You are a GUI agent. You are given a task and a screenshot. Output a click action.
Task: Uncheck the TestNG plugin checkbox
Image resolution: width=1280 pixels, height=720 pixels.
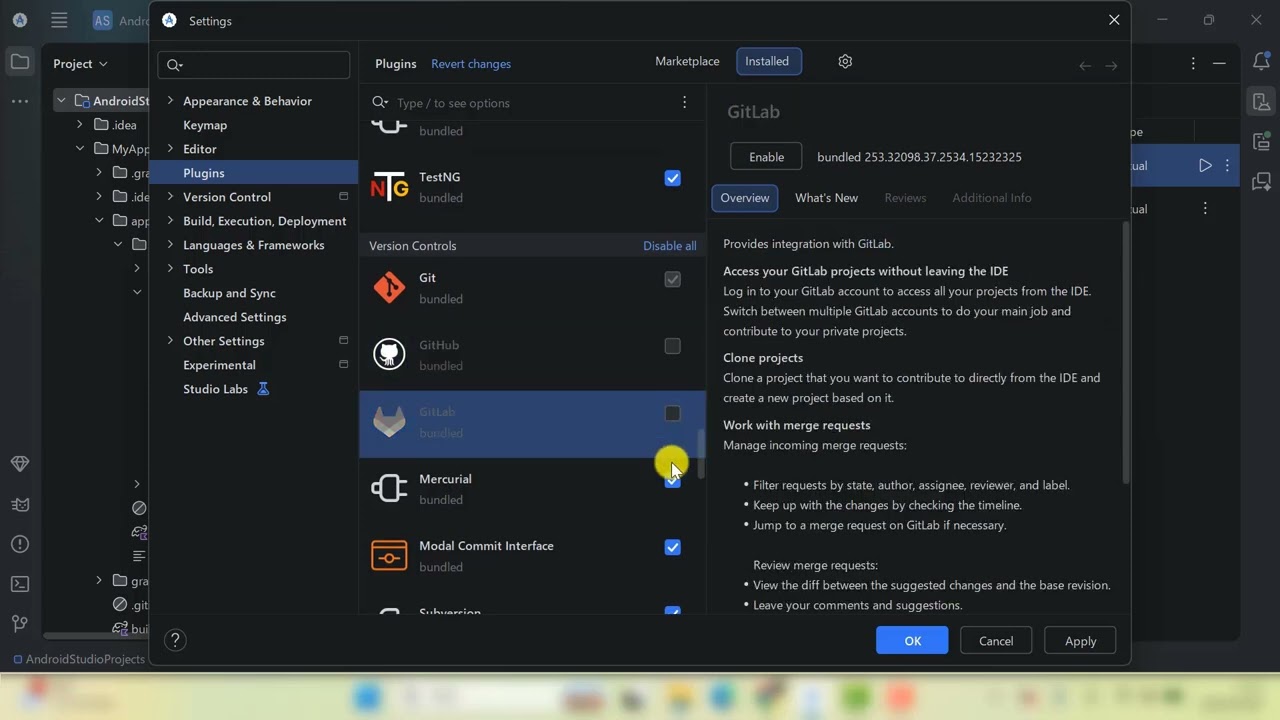tap(673, 178)
